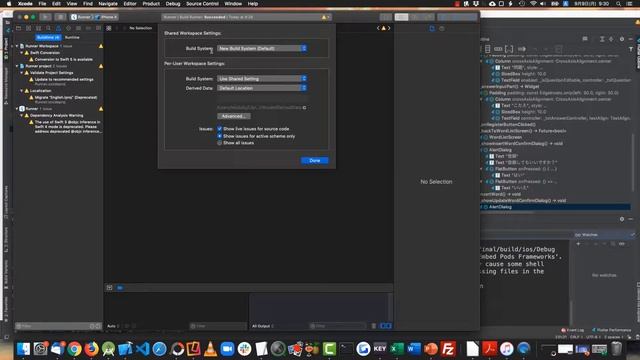Click the related items grid icon in the jump bar
Image resolution: width=640 pixels, height=360 pixels.
tap(109, 28)
